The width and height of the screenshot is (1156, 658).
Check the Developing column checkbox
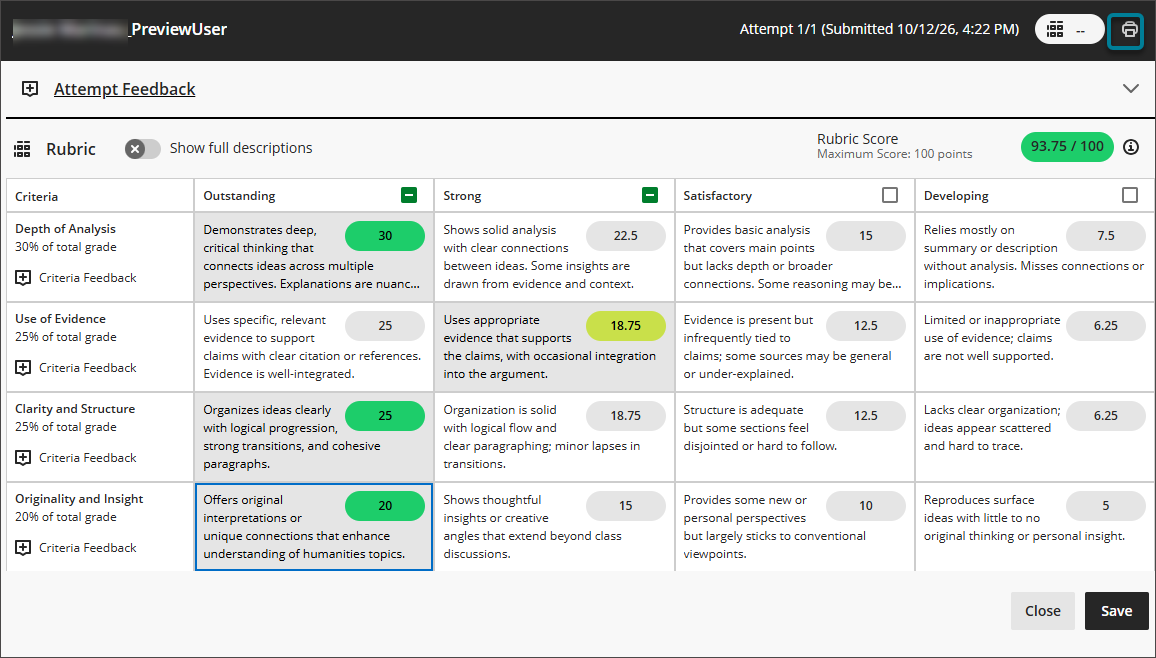click(1129, 195)
